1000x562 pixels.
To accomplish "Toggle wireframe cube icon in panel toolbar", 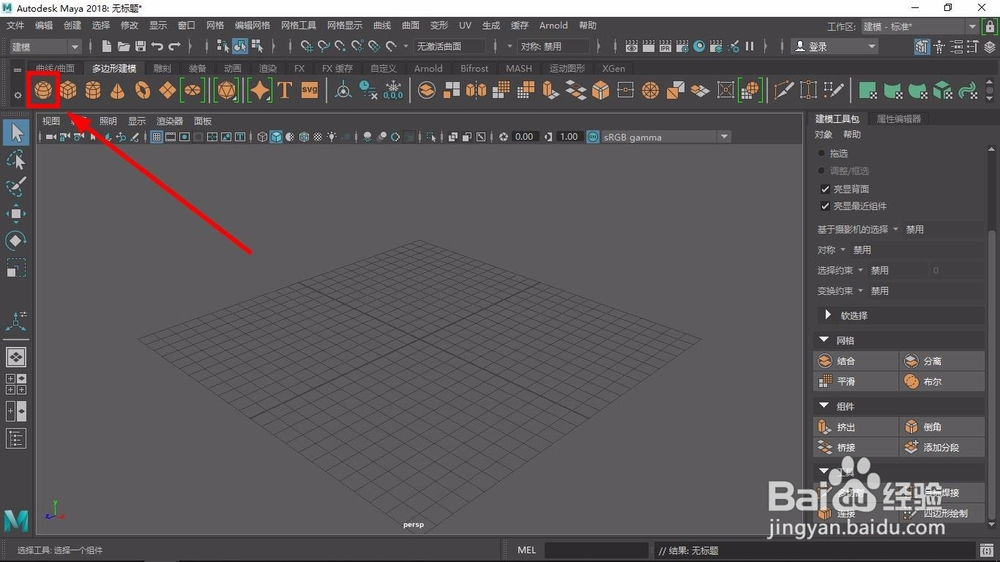I will pyautogui.click(x=261, y=137).
